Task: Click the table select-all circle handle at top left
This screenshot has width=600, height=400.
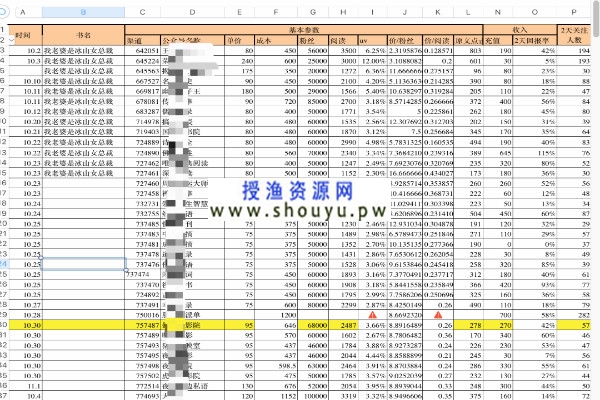Action: pyautogui.click(x=3, y=12)
